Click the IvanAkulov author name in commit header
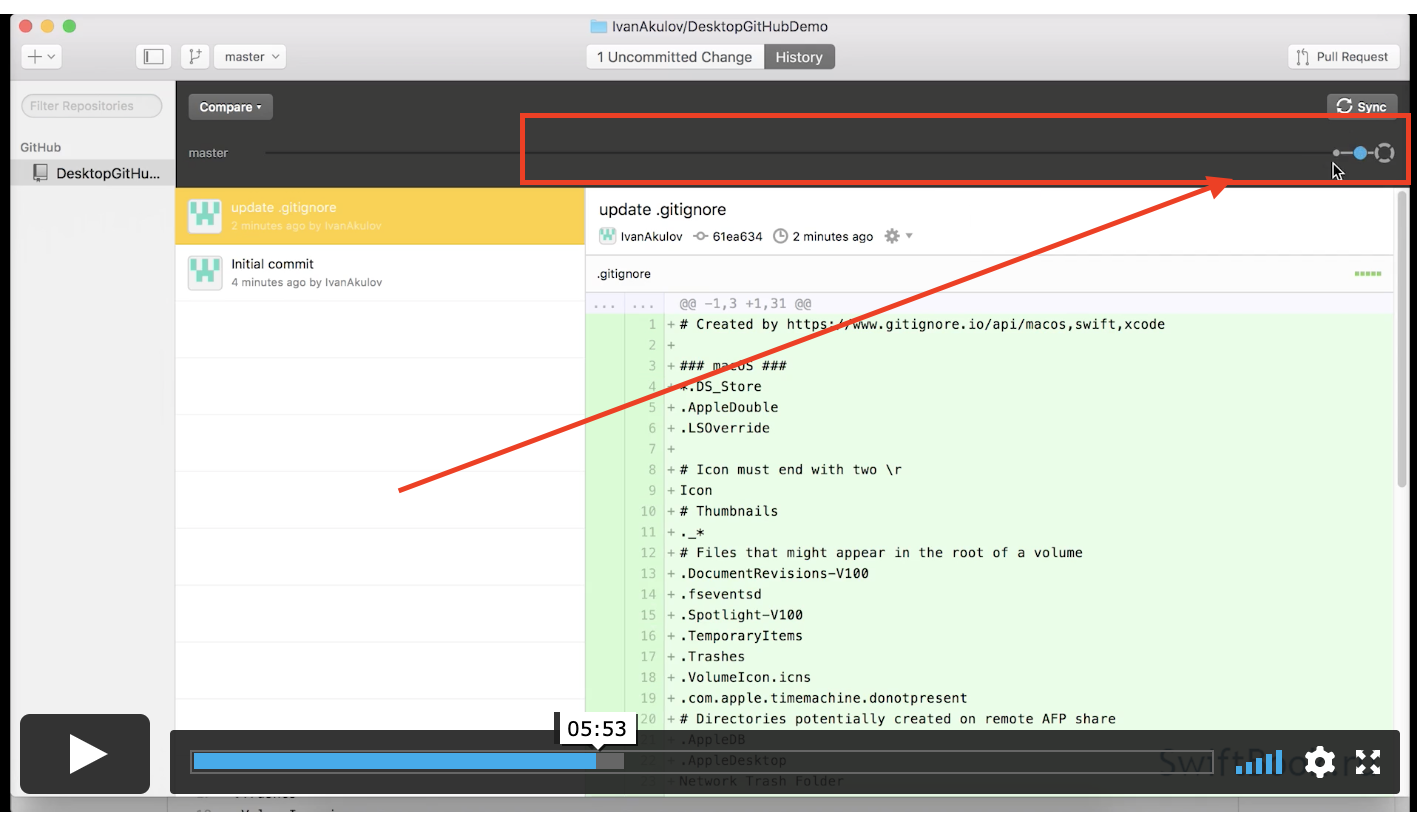The width and height of the screenshot is (1417, 815). pos(652,237)
